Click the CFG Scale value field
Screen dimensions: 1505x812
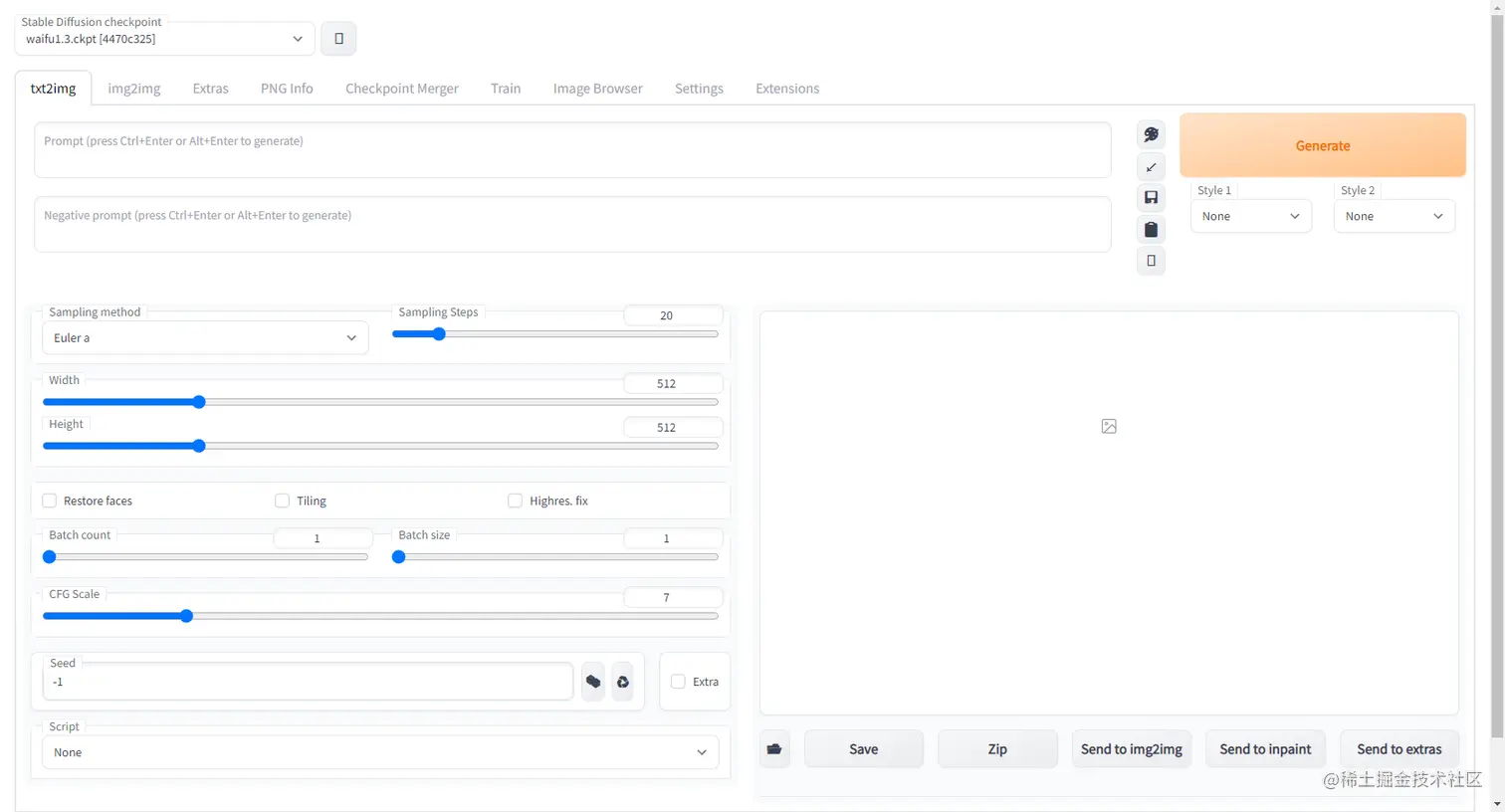[673, 597]
